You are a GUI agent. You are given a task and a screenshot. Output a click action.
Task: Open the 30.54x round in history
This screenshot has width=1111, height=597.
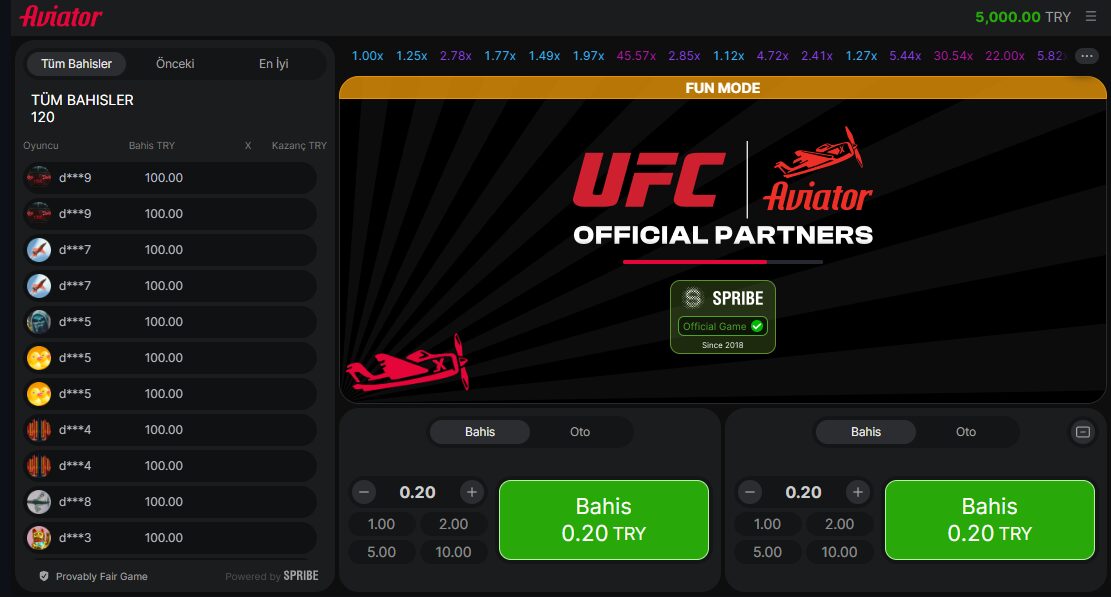[x=953, y=56]
